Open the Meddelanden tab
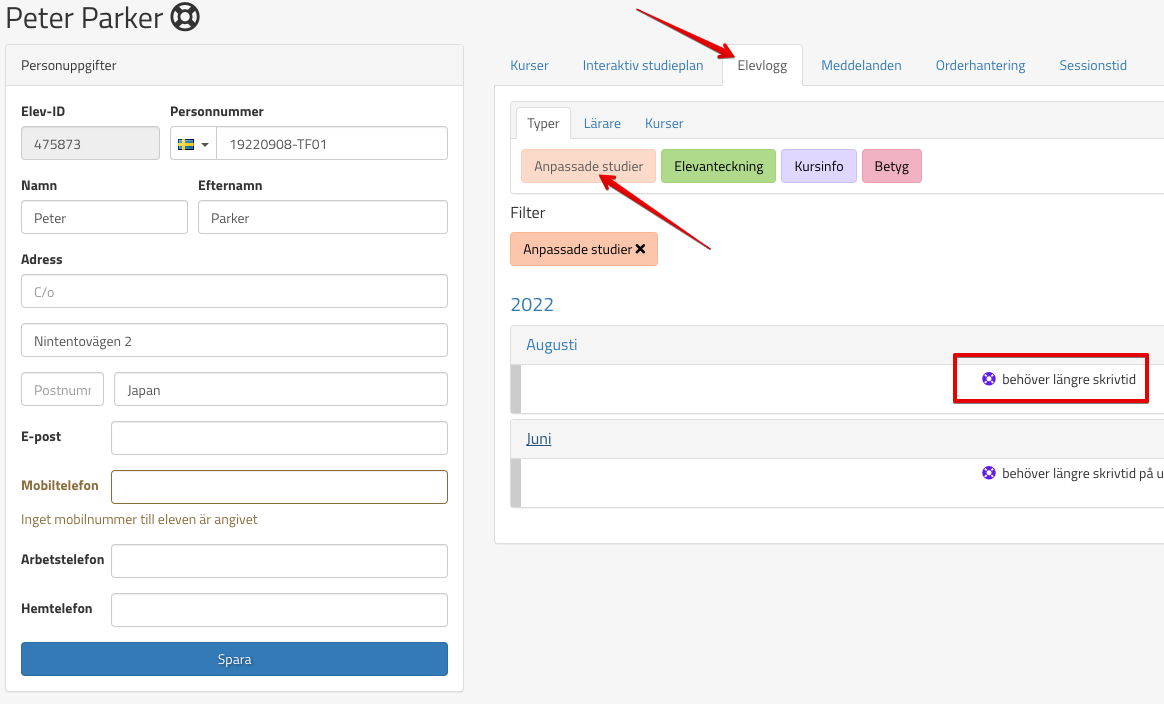This screenshot has height=704, width=1164. (861, 66)
